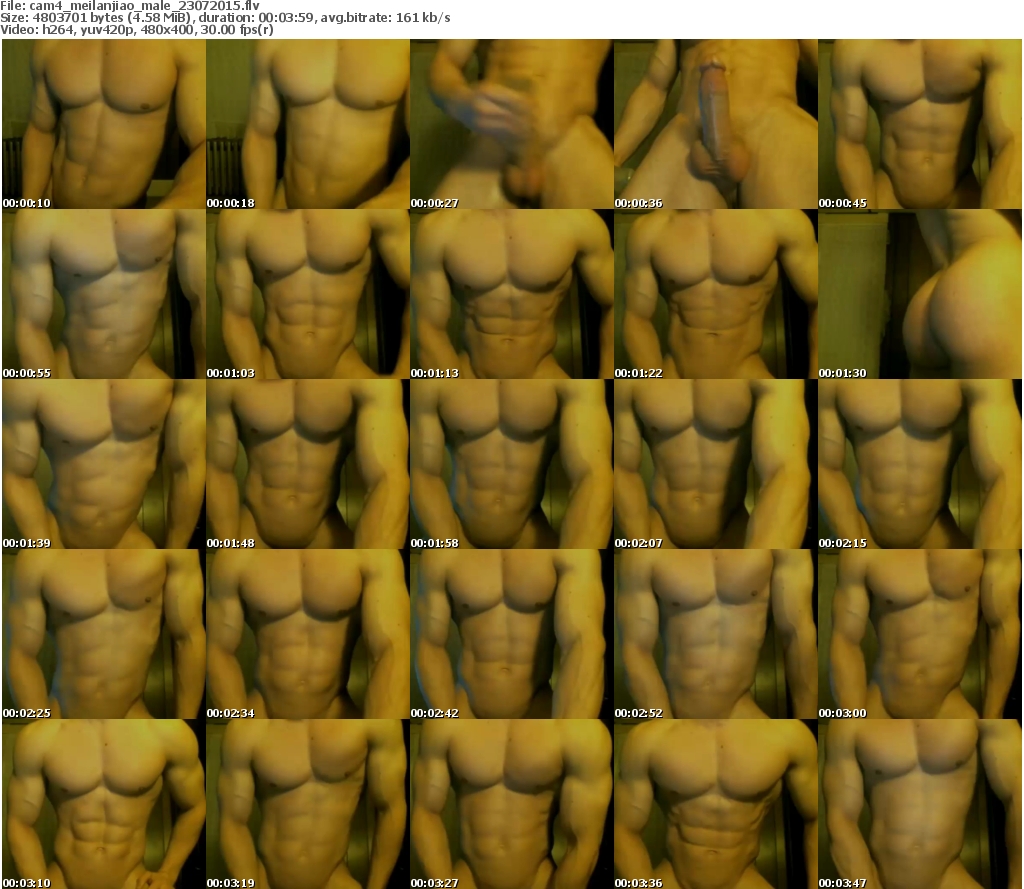Pick the thumbnail stamped 00:02:42
The height and width of the screenshot is (889, 1024).
coord(511,634)
